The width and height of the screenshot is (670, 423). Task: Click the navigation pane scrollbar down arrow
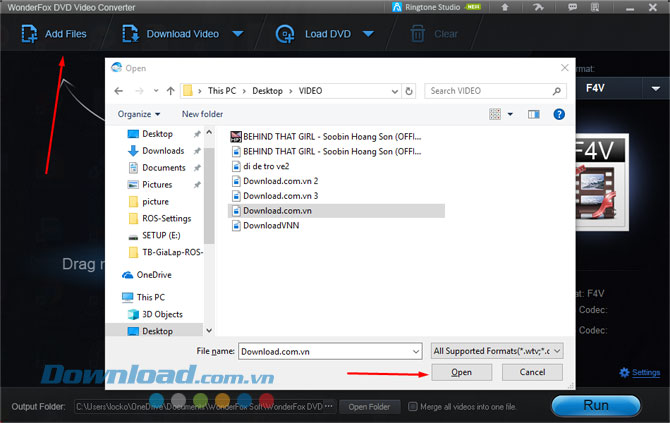click(x=209, y=331)
